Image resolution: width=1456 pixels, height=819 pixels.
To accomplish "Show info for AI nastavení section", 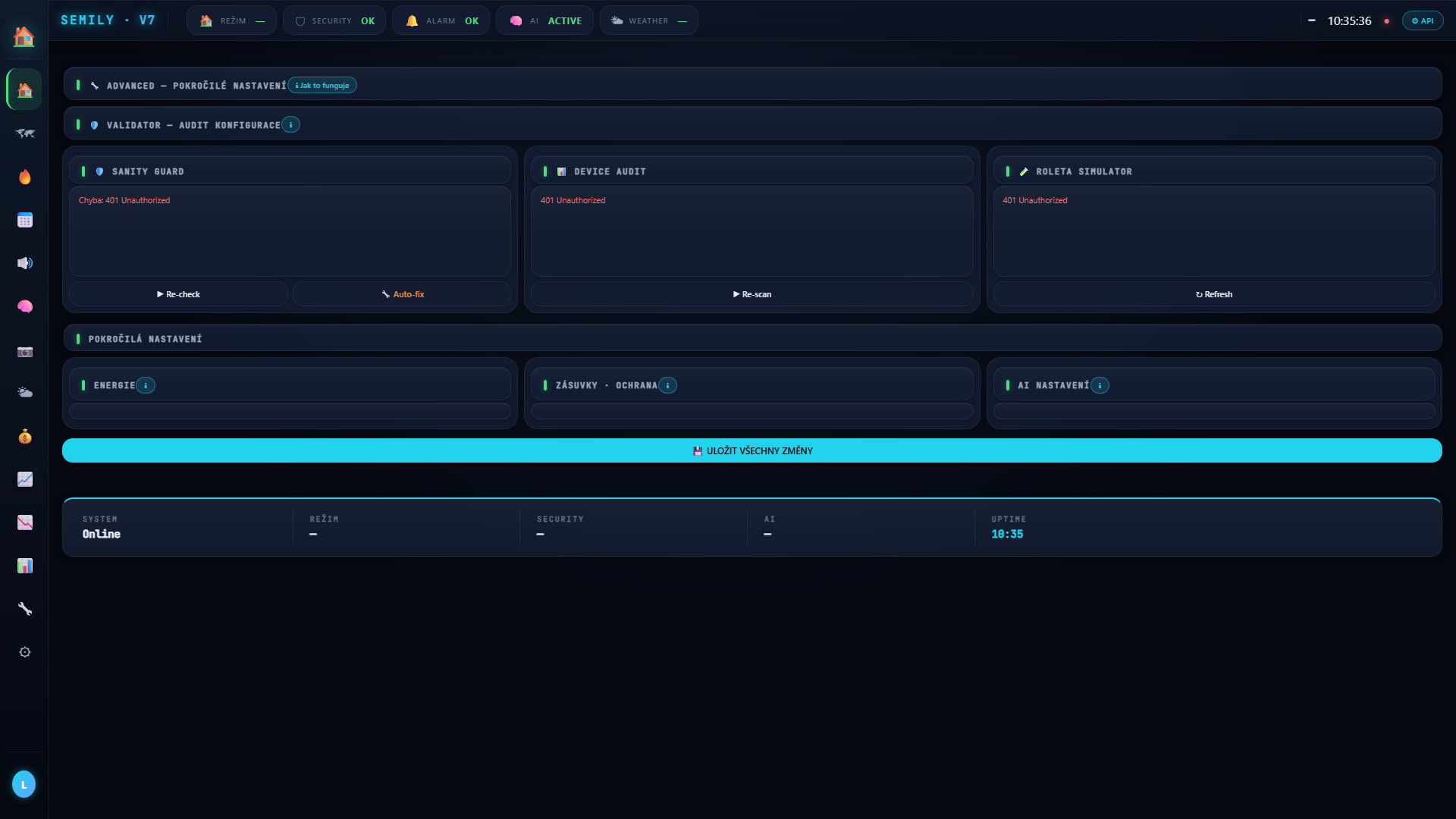I will coord(1100,385).
